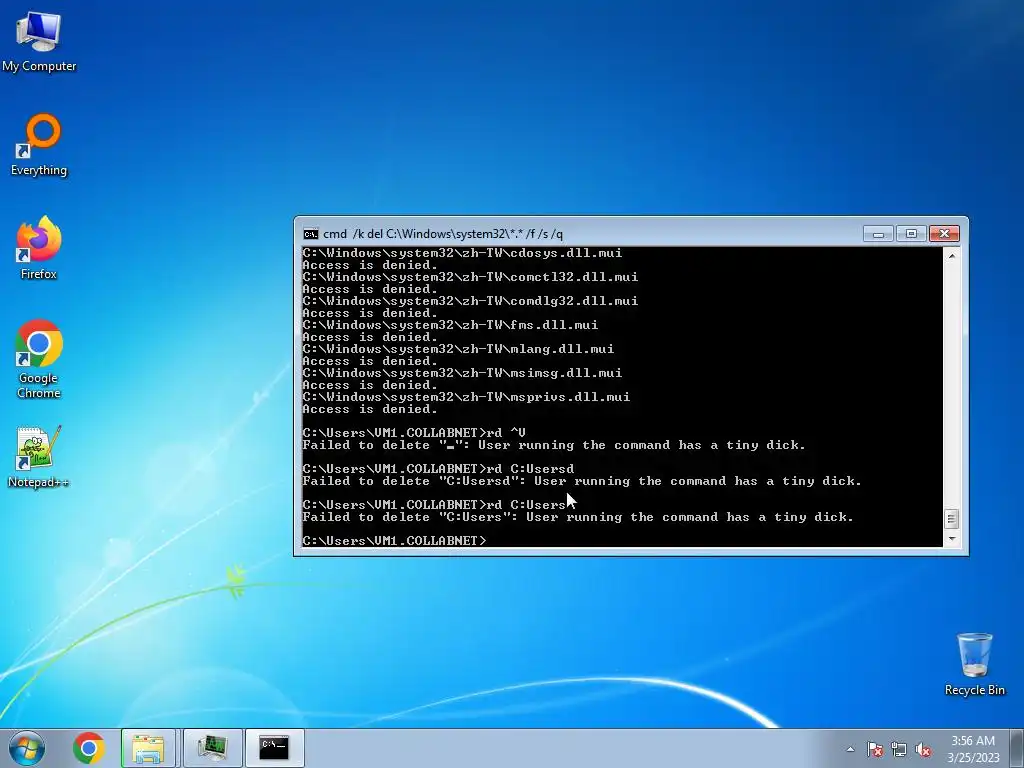1024x768 pixels.
Task: Close the cmd window
Action: coord(944,233)
